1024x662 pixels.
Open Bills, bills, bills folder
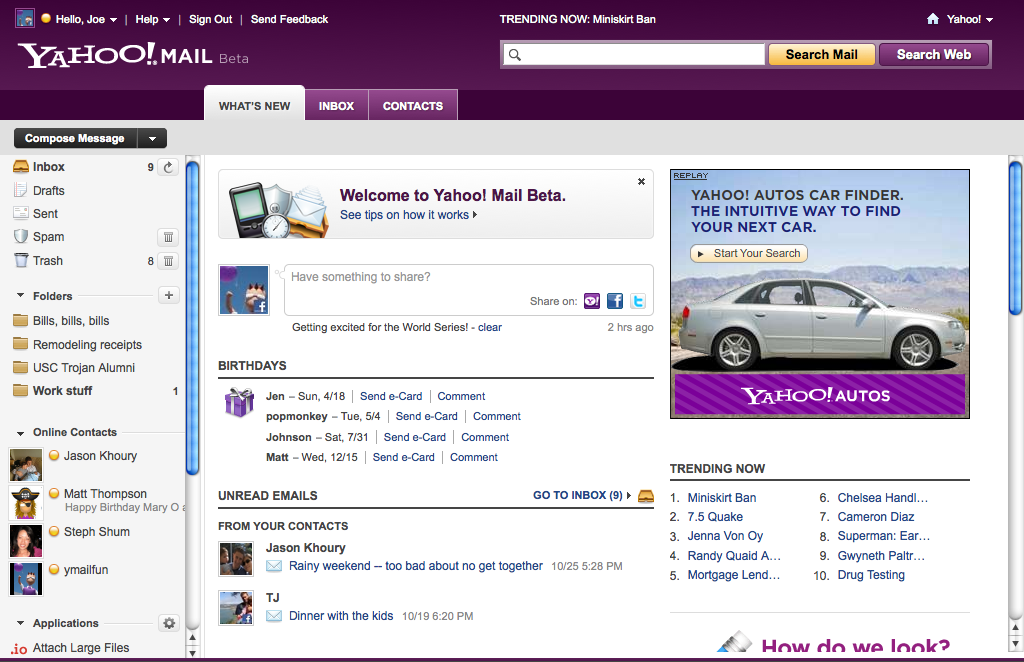pyautogui.click(x=71, y=321)
